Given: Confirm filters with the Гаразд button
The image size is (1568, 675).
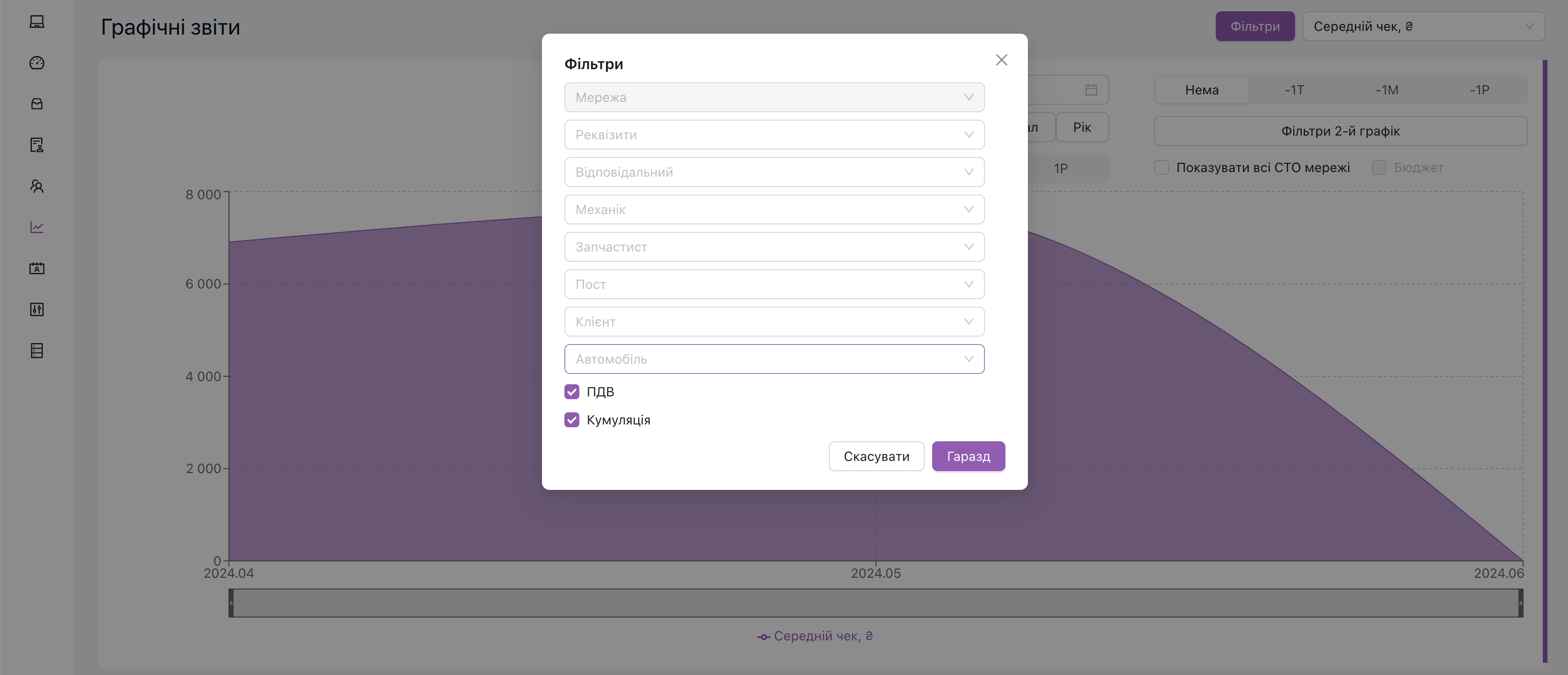Looking at the screenshot, I should pos(968,456).
